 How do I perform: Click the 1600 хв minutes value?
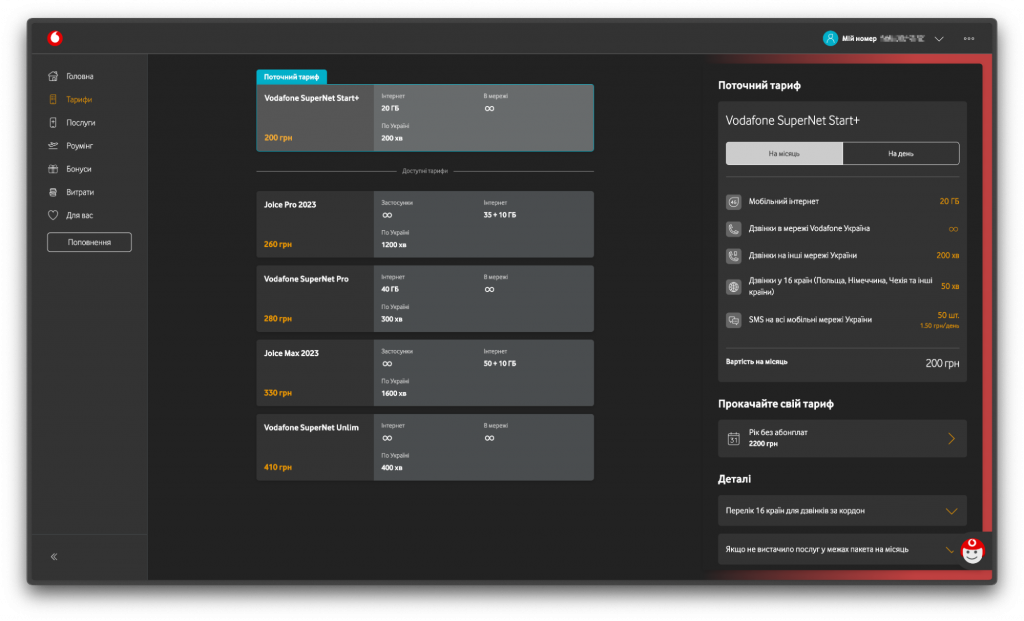click(x=394, y=394)
